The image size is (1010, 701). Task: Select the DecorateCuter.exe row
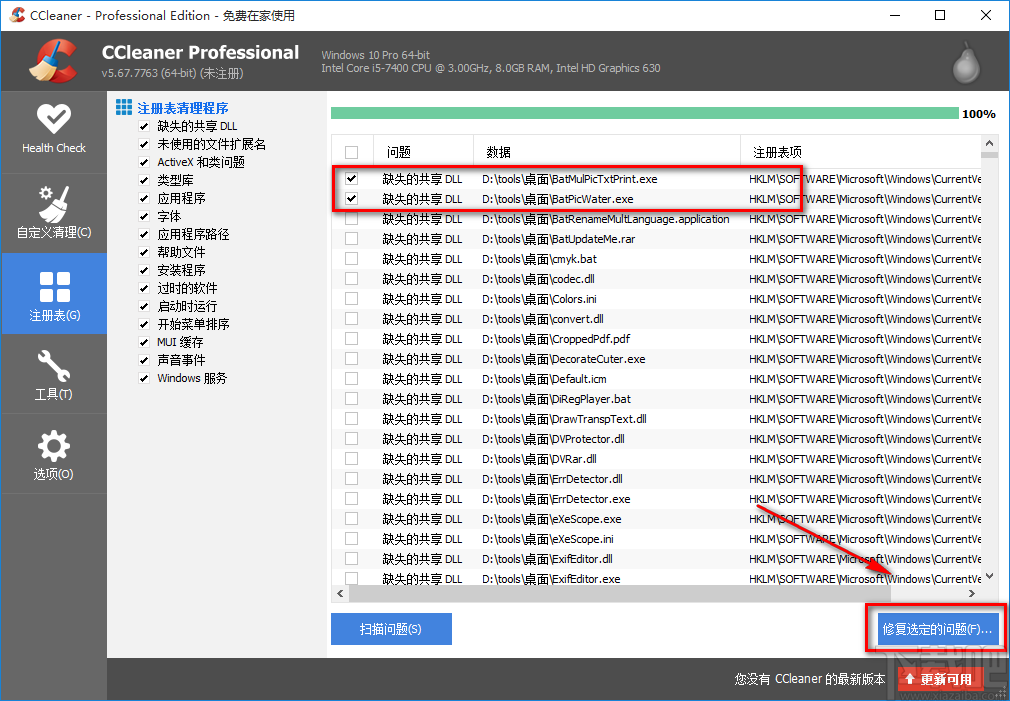[x=656, y=359]
